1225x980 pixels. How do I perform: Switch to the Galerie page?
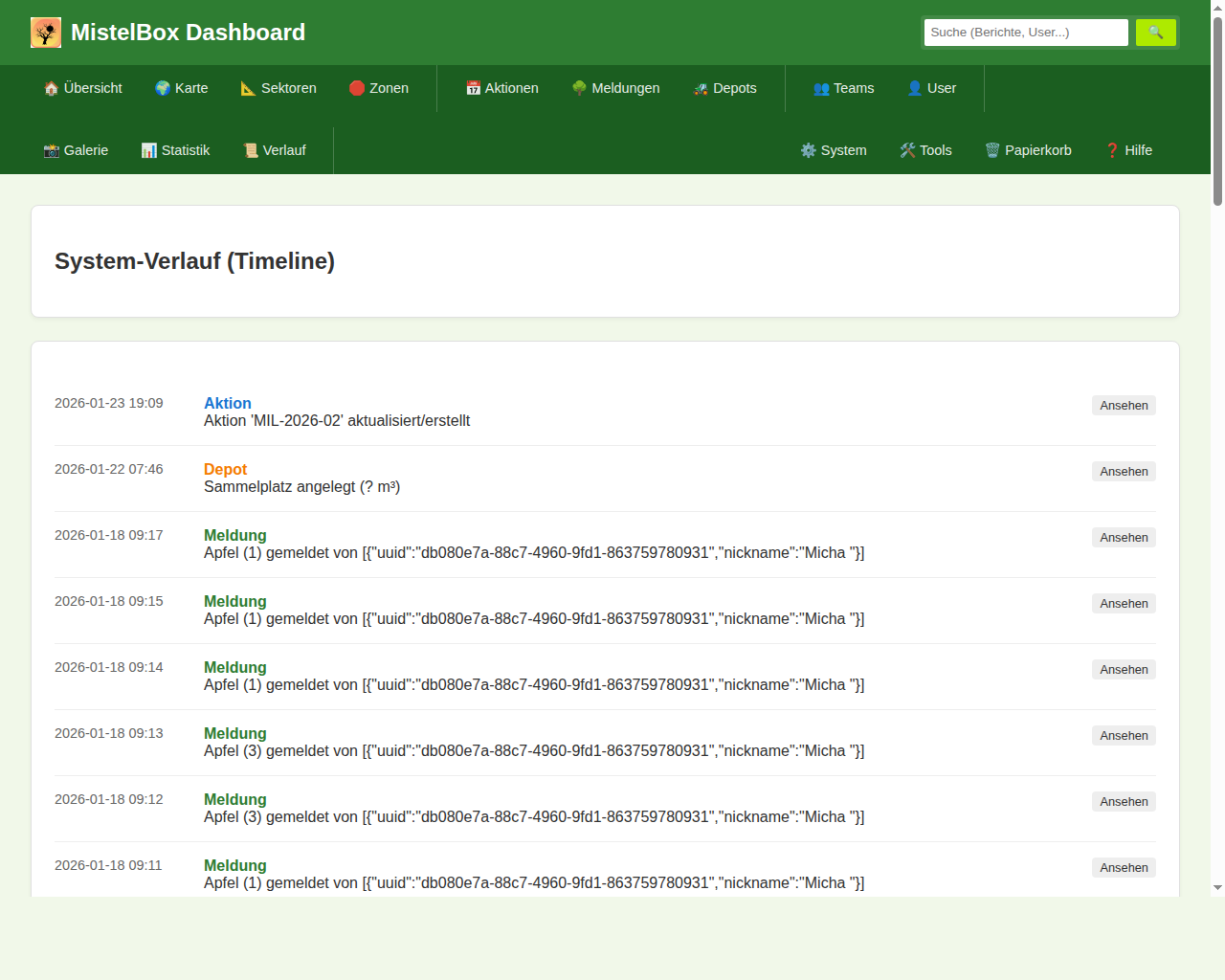point(76,150)
